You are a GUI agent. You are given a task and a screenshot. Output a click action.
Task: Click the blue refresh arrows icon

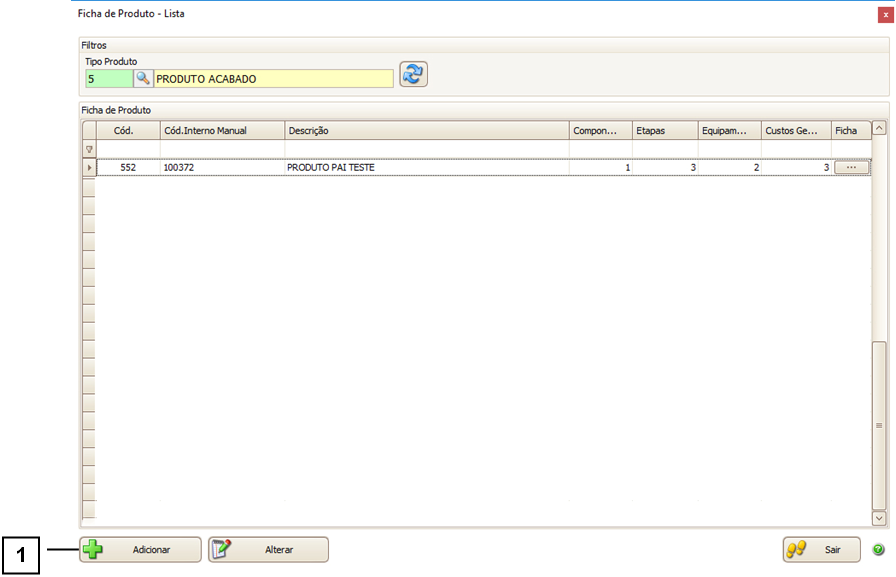[x=413, y=75]
